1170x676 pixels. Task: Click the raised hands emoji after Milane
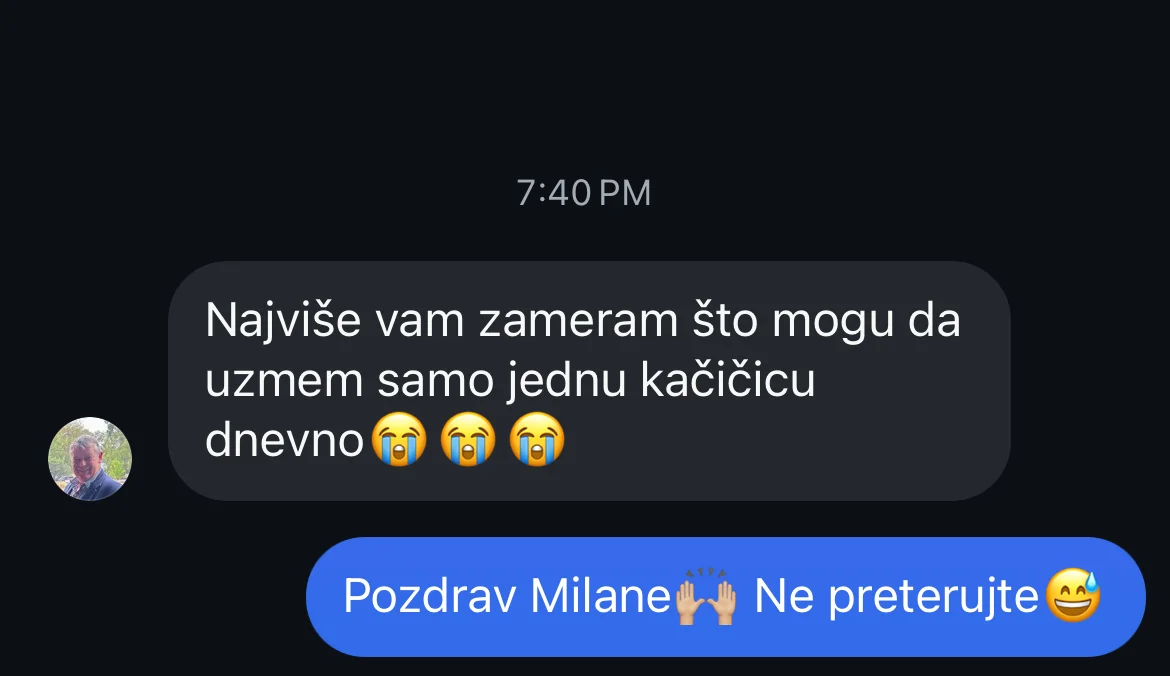[x=705, y=596]
